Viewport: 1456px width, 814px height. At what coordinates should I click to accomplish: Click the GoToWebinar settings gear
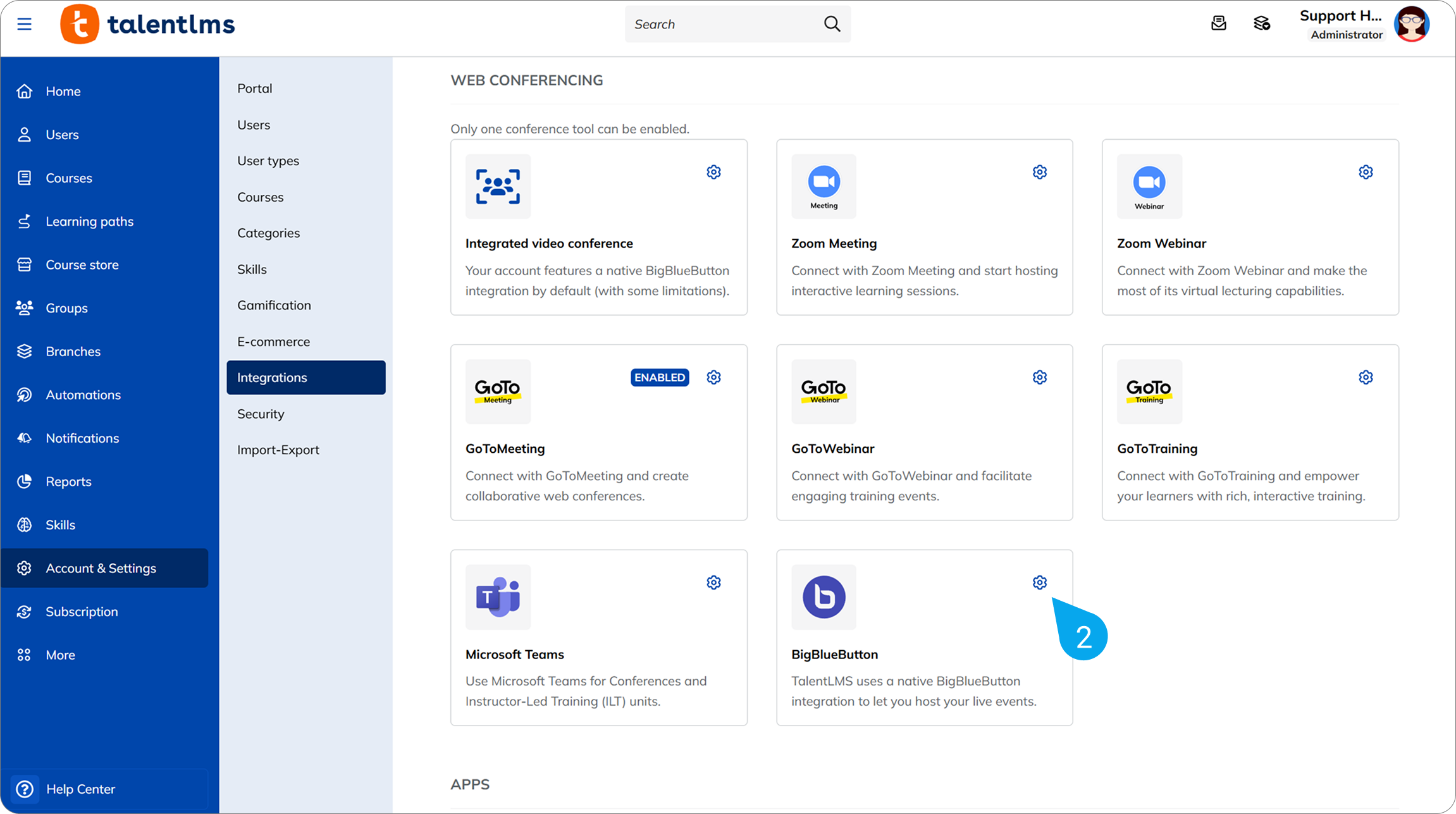point(1039,378)
